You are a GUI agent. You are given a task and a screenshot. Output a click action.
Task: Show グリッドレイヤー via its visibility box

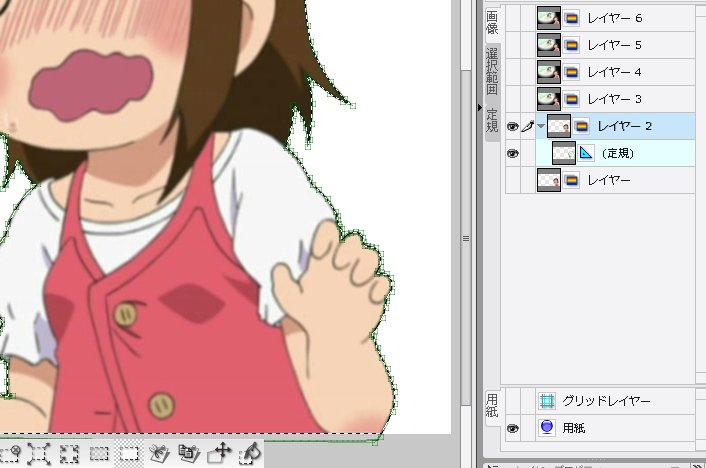point(513,400)
